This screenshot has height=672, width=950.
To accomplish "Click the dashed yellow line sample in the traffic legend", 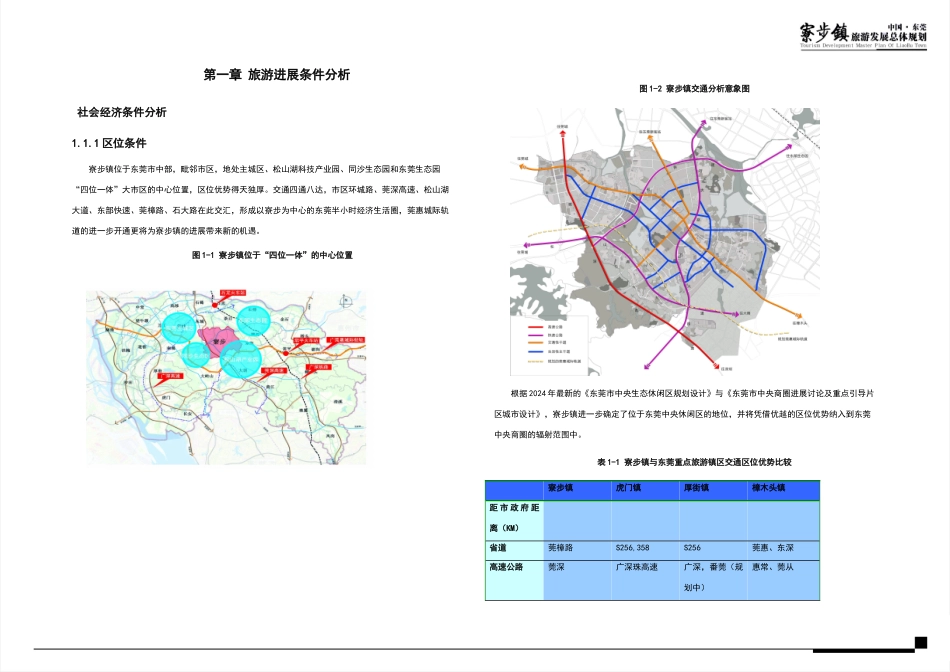I will pos(536,361).
